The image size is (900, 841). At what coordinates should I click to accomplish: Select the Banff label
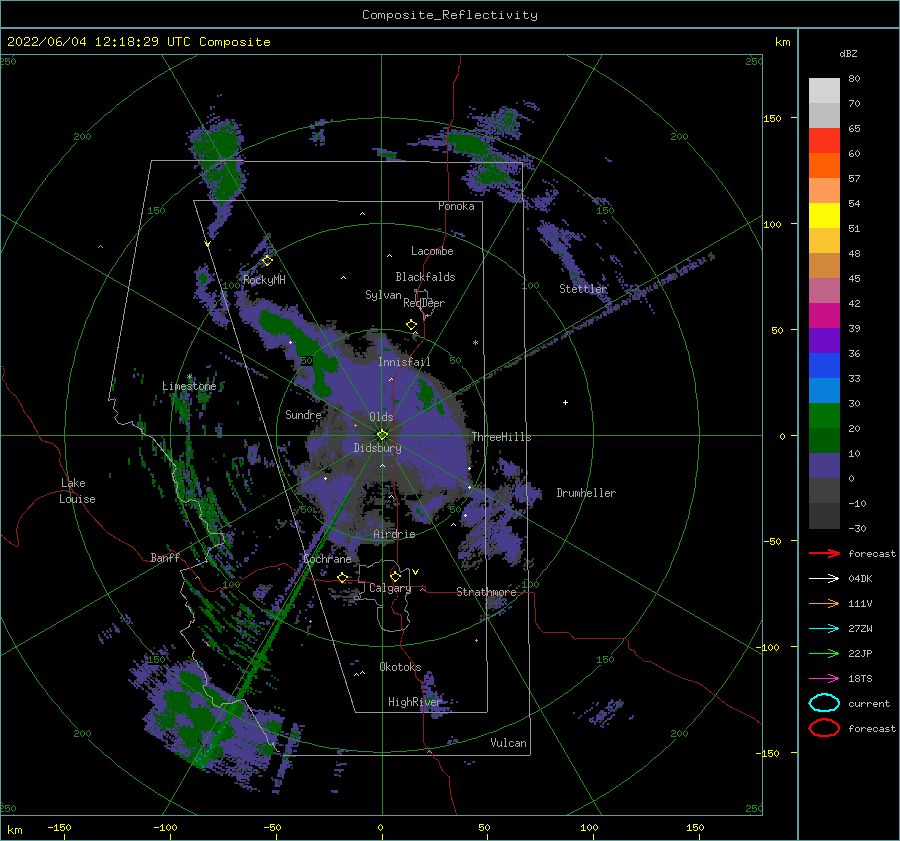tap(165, 557)
